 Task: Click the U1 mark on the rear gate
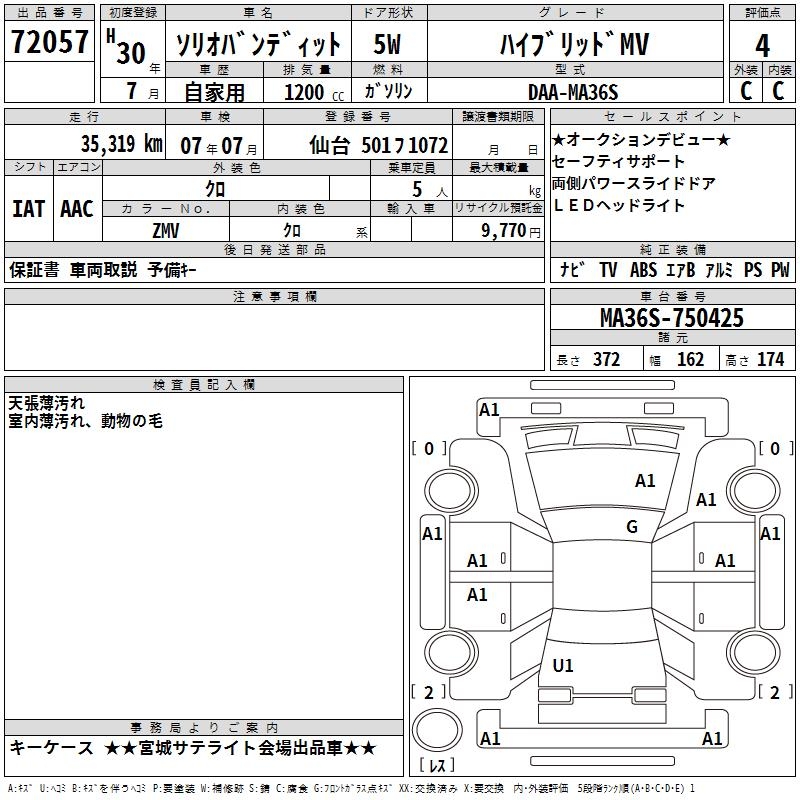point(563,665)
